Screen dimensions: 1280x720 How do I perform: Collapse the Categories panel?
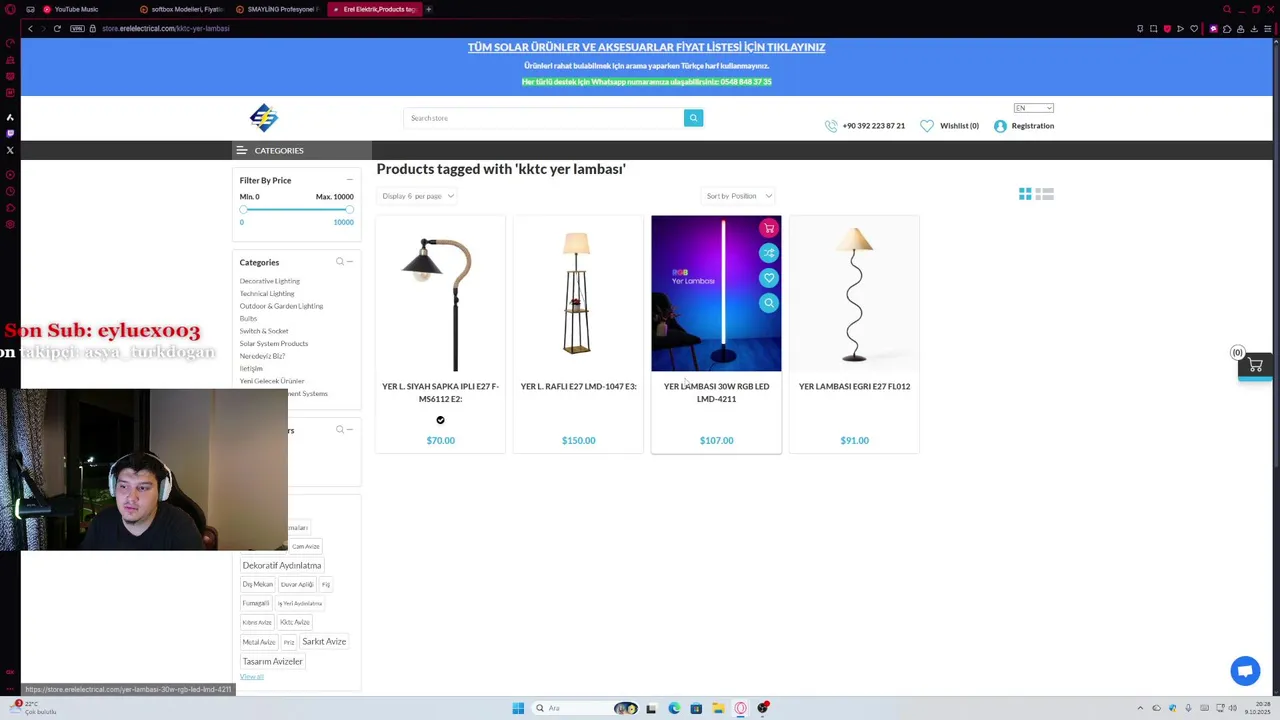tap(350, 262)
